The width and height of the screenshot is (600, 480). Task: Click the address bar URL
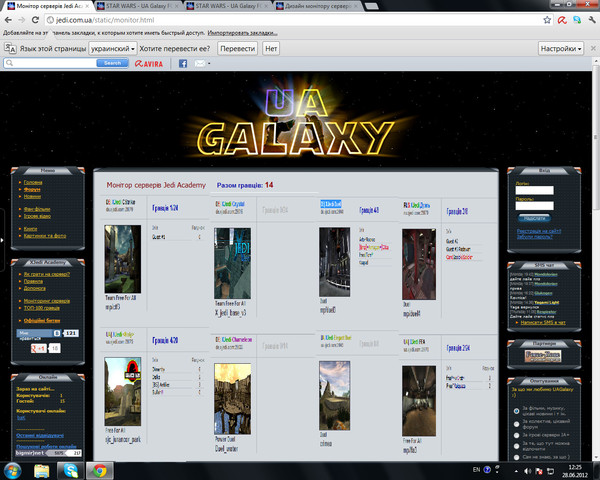click(105, 20)
